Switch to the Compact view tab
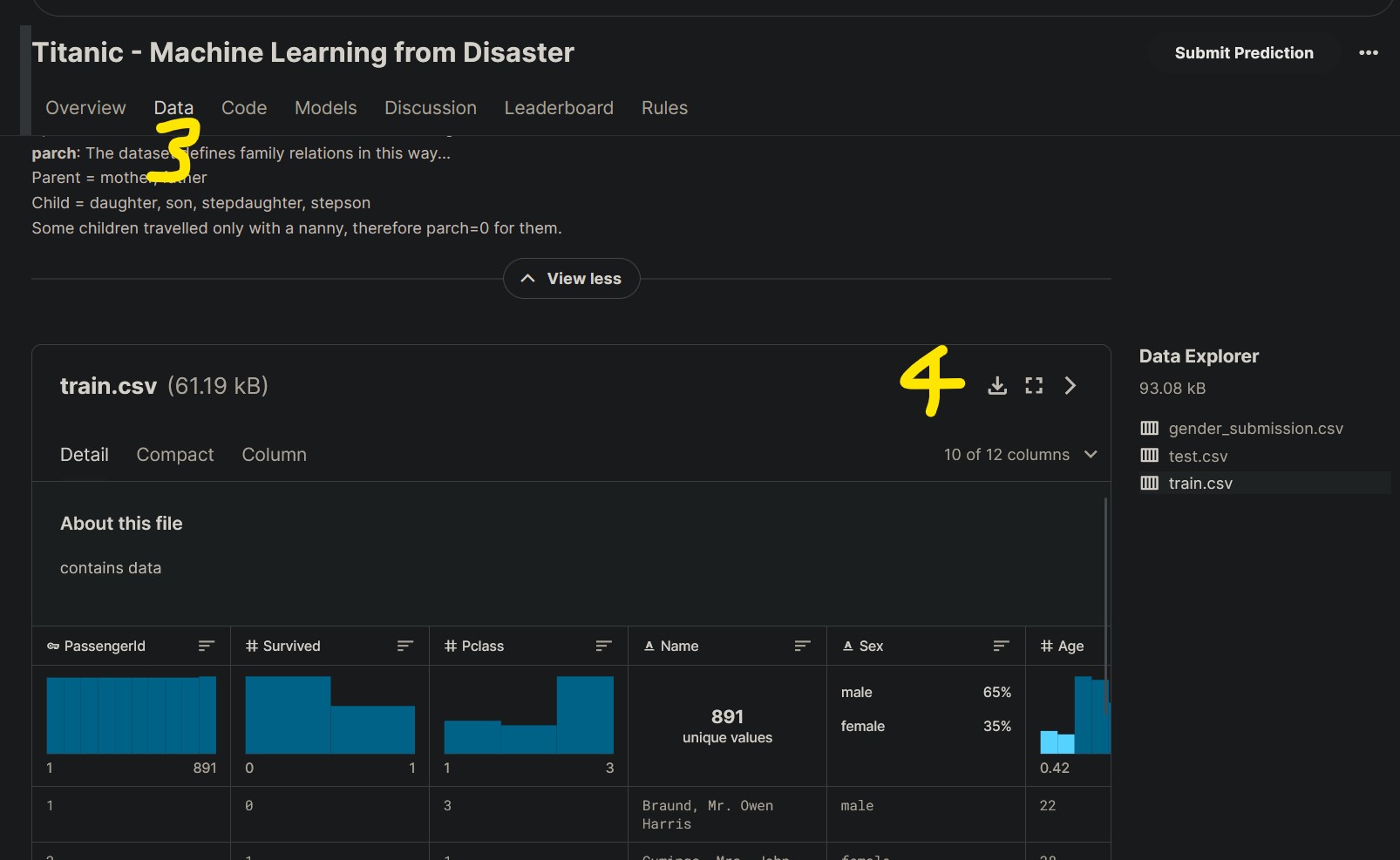 coord(175,455)
